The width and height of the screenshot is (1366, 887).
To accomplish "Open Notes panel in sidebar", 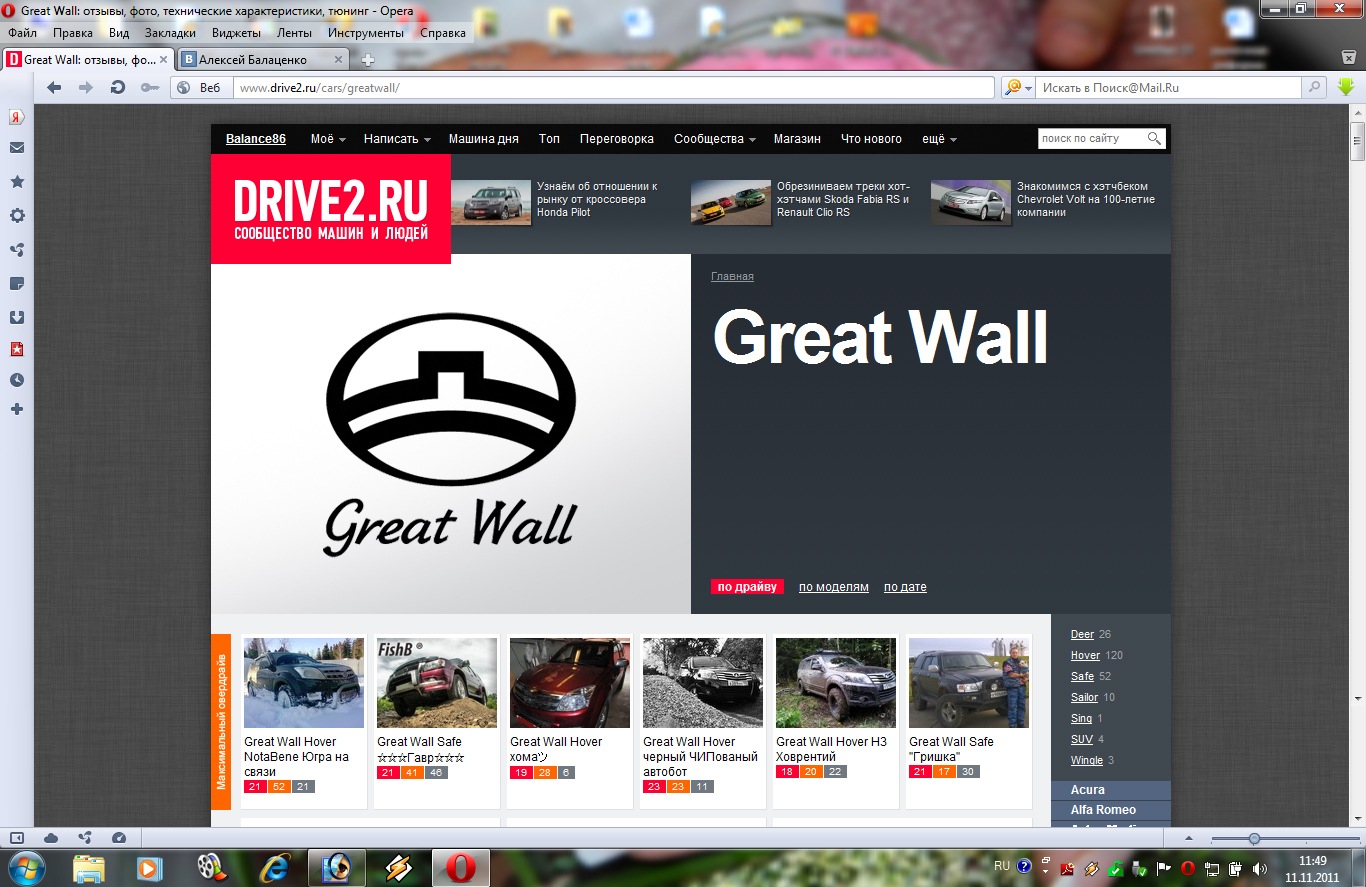I will (x=17, y=284).
